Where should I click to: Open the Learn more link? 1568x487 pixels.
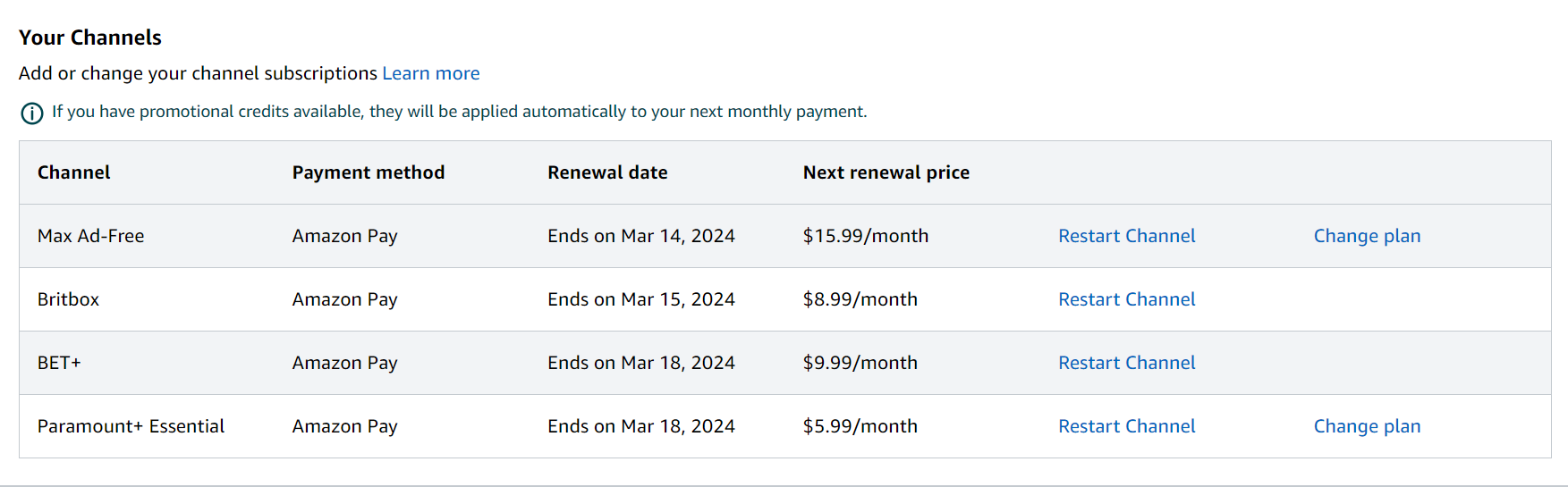pos(430,73)
